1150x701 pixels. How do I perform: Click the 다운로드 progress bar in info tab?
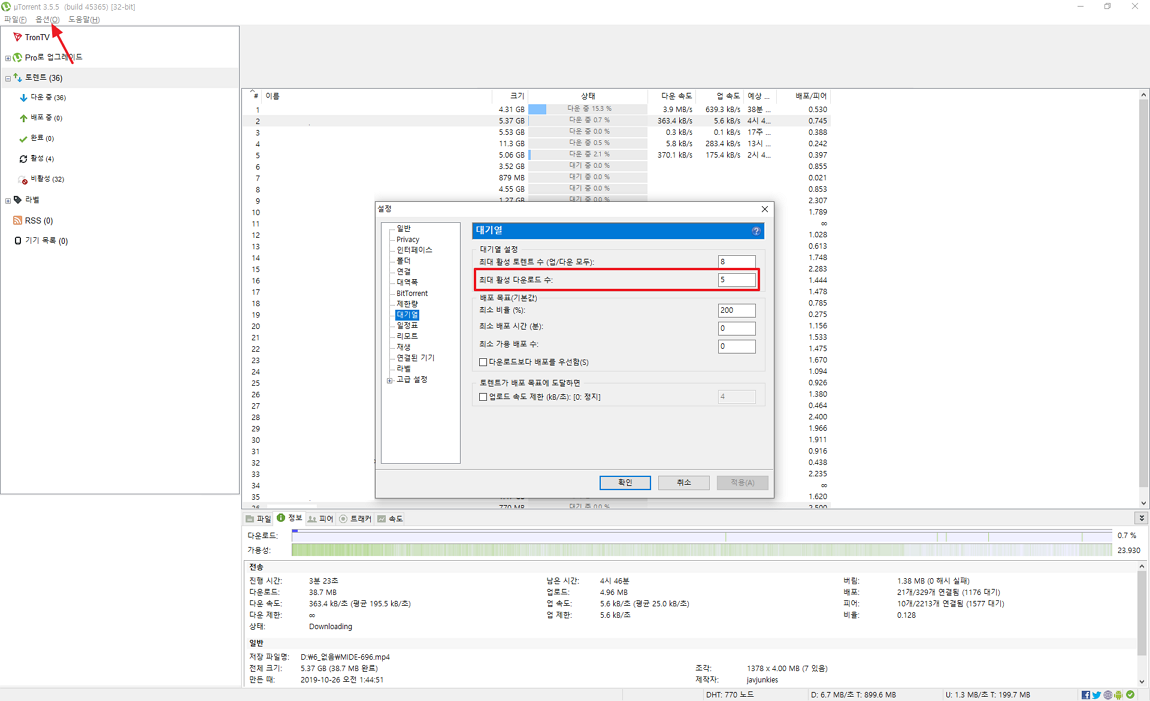(702, 536)
